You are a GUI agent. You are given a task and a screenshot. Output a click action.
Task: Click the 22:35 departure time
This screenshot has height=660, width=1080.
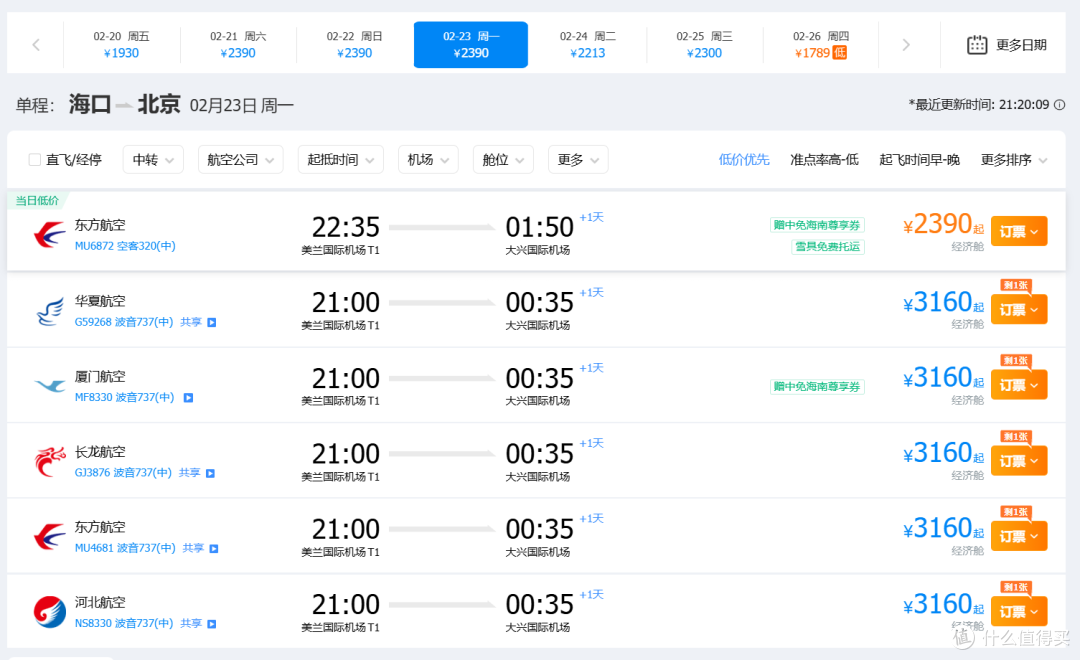pos(346,227)
